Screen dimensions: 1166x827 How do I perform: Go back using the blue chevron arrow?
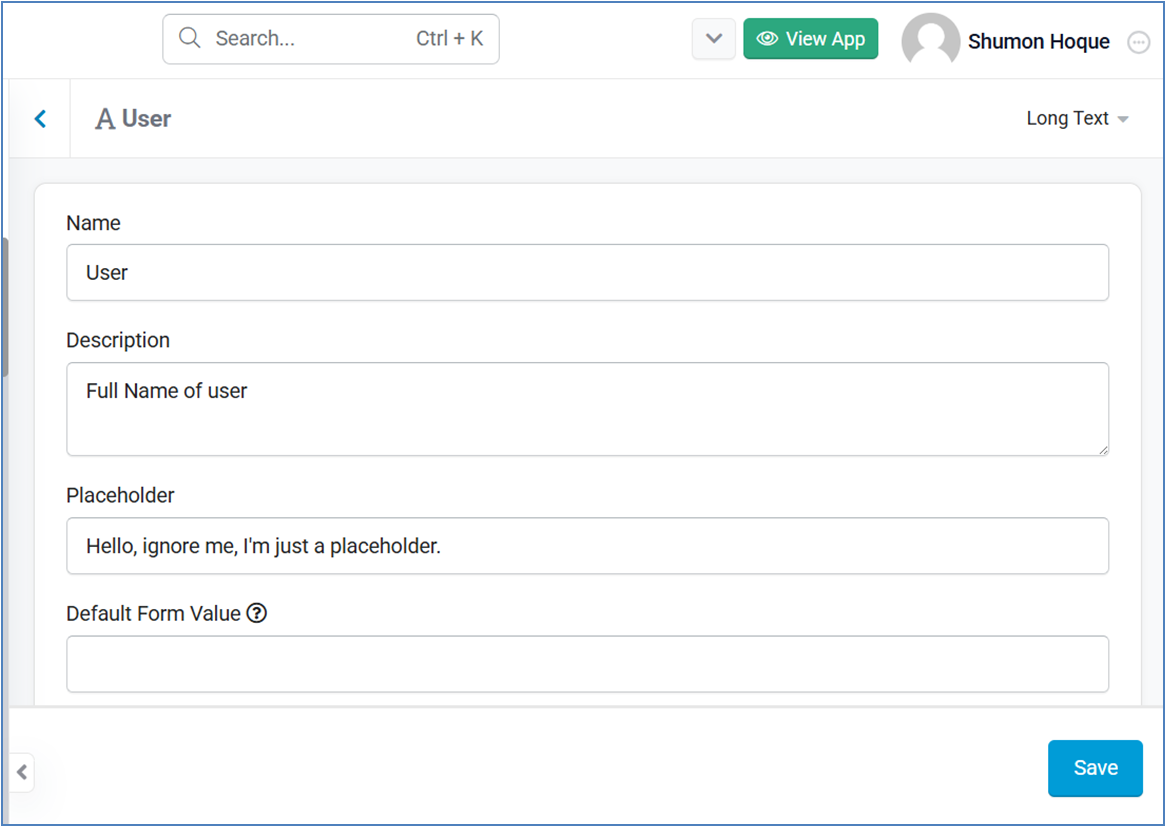(x=40, y=118)
